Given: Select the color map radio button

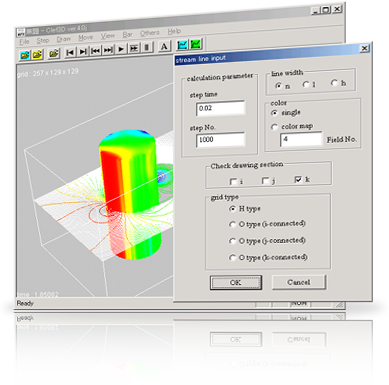Looking at the screenshot, I should (x=274, y=127).
